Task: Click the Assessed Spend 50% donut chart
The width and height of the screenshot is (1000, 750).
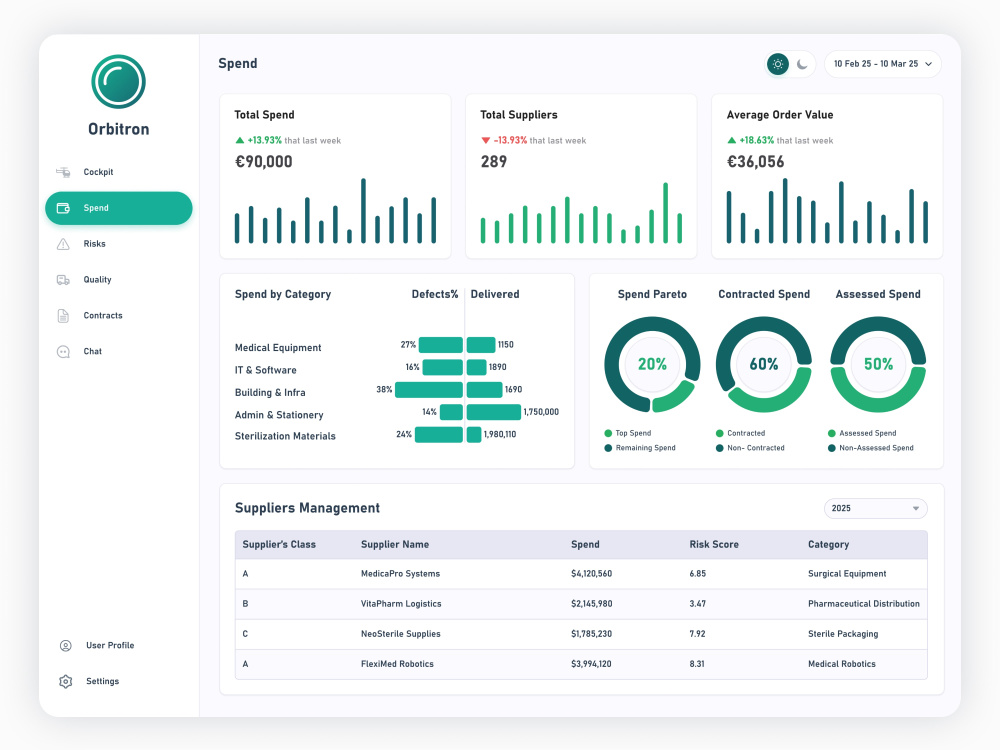Action: [x=878, y=365]
